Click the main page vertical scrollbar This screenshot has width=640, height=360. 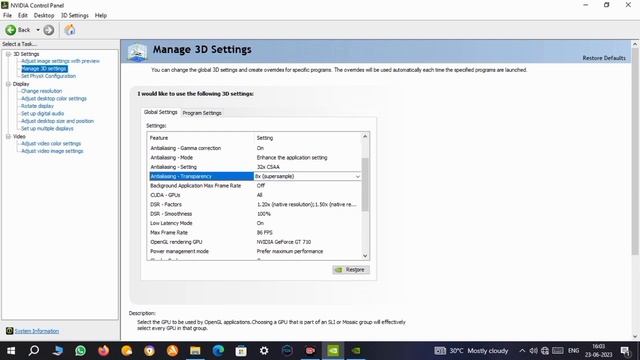pyautogui.click(x=635, y=151)
